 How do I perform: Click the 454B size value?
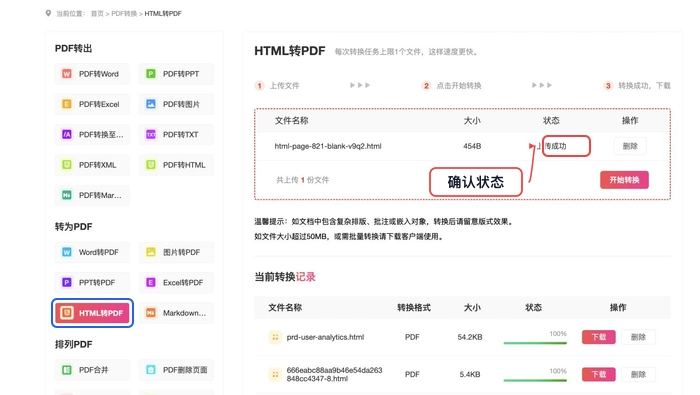pyautogui.click(x=472, y=146)
